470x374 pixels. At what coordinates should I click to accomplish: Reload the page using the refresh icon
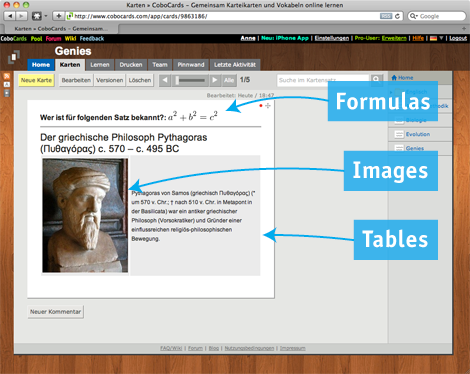click(397, 16)
